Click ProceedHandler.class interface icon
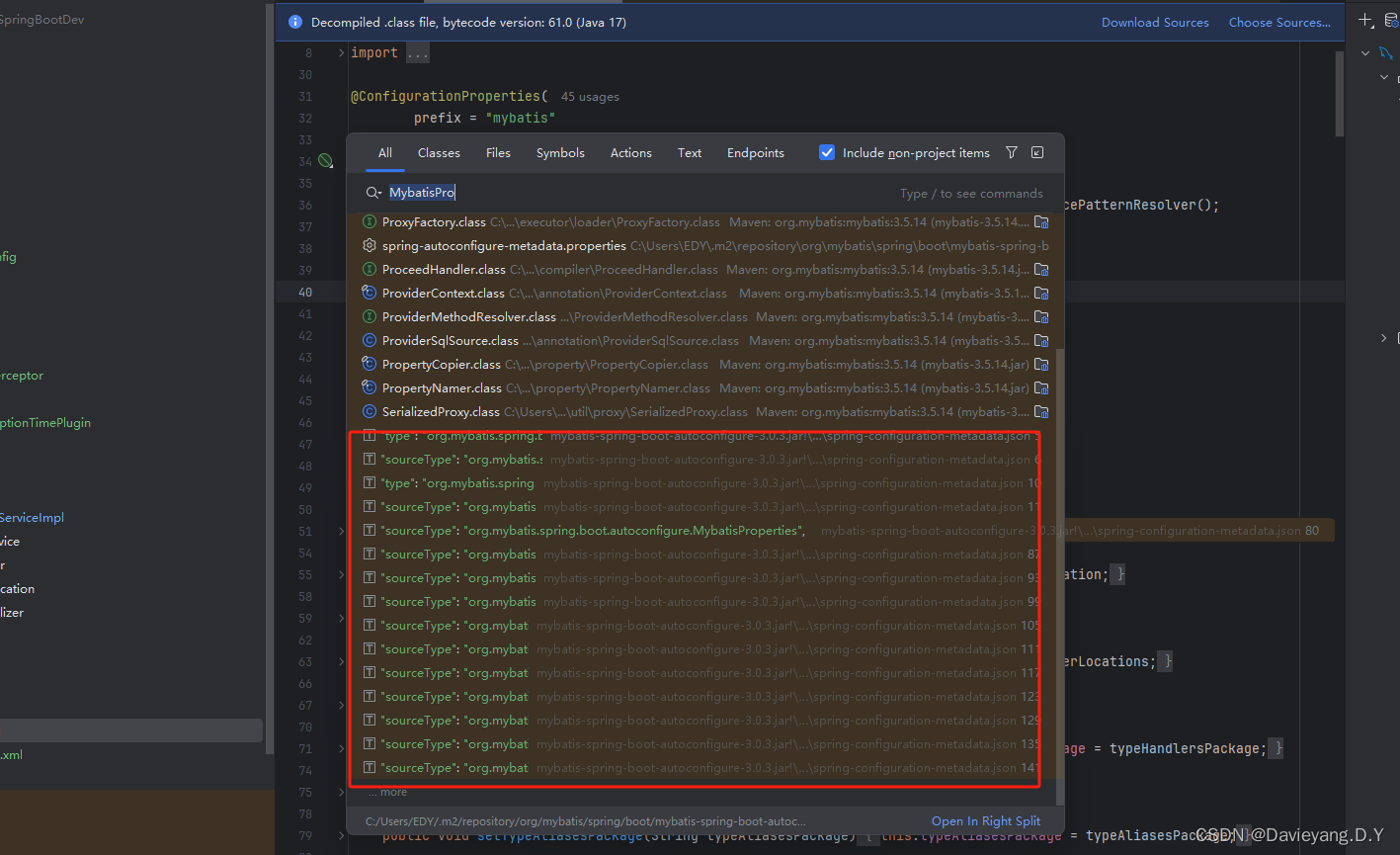This screenshot has height=855, width=1400. 370,270
